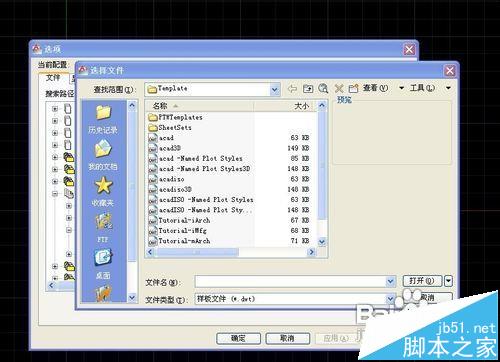Image resolution: width=500 pixels, height=362 pixels.
Task: Click the arrow beside the 打开 button
Action: tap(449, 281)
